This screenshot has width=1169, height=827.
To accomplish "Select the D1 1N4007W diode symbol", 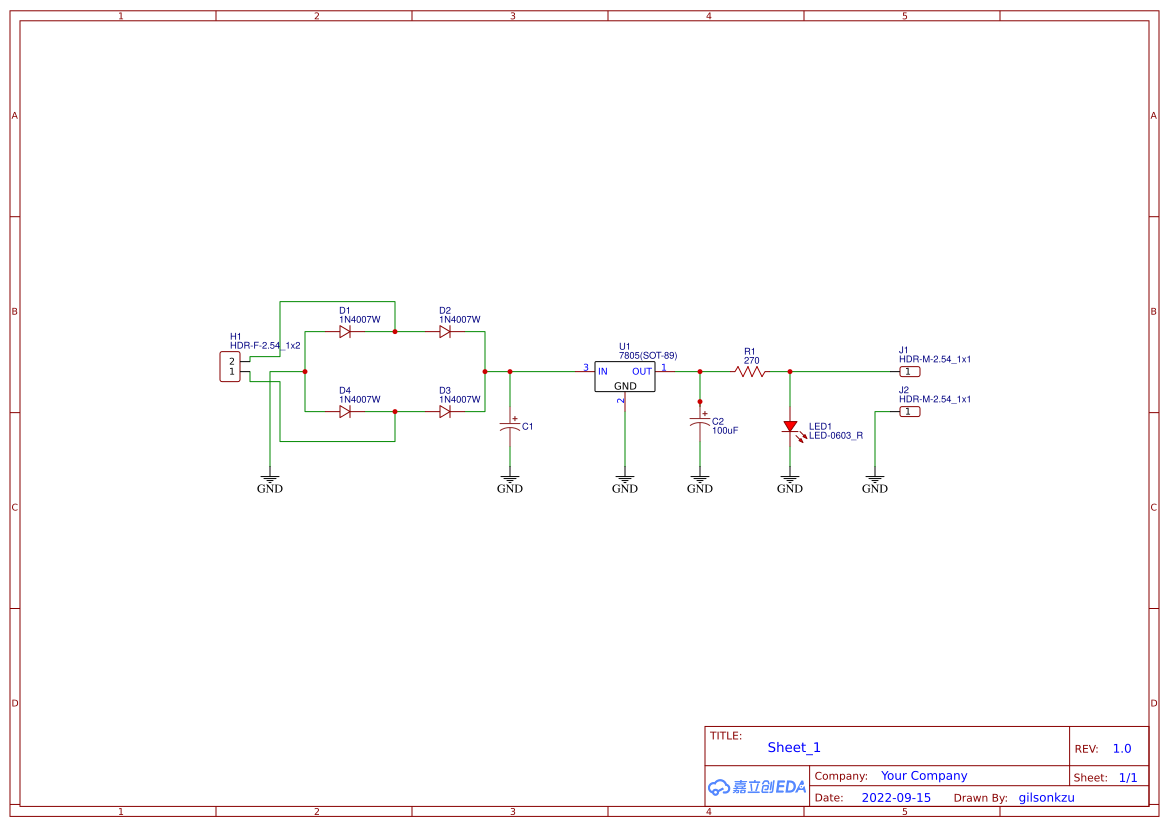I will click(347, 329).
